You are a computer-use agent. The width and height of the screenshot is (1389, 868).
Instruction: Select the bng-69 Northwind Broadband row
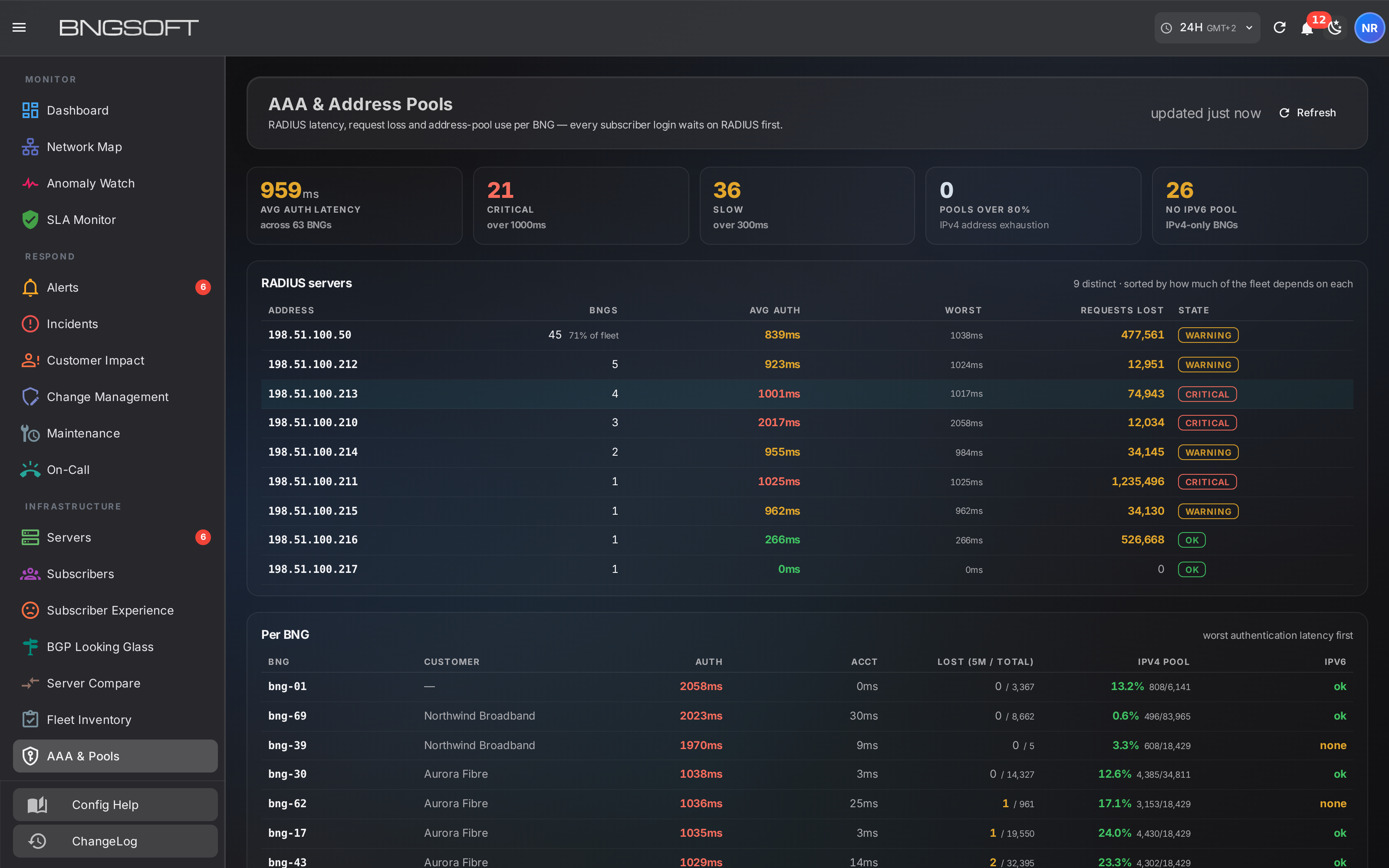(806, 716)
